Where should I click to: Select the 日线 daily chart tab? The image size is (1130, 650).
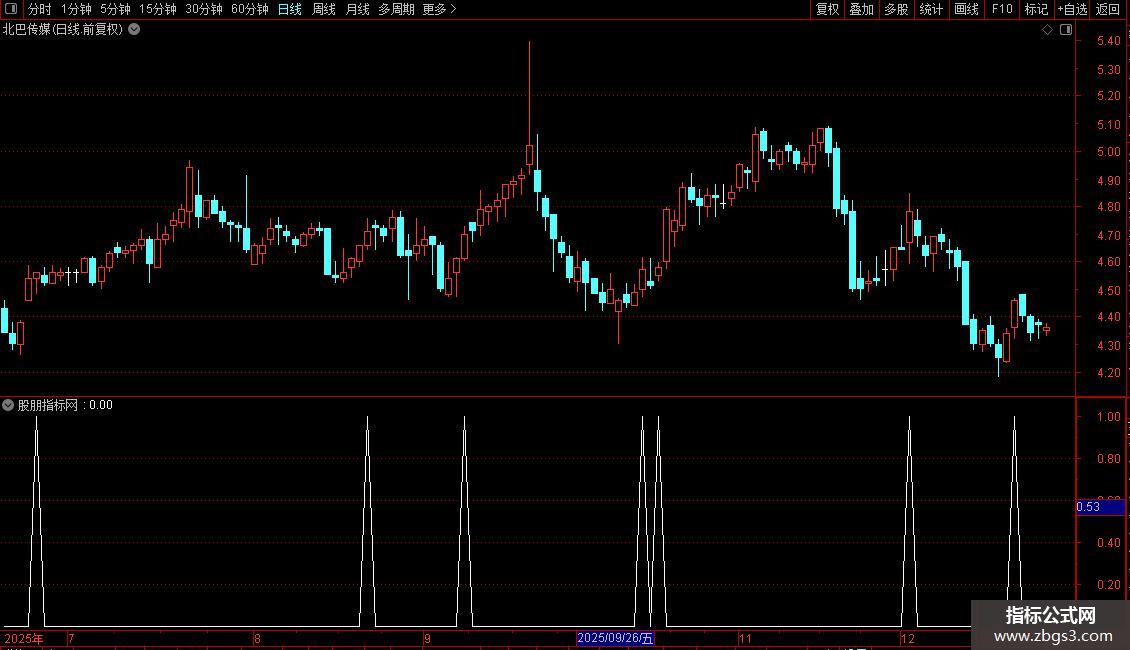coord(290,9)
